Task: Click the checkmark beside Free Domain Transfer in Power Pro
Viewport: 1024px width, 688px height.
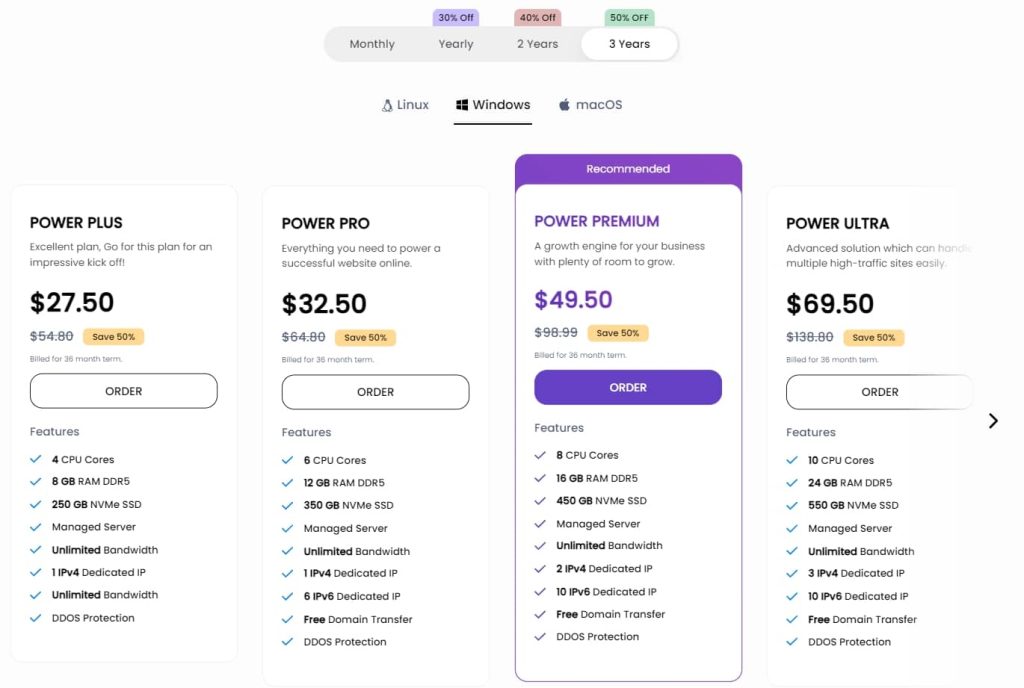Action: click(x=289, y=619)
